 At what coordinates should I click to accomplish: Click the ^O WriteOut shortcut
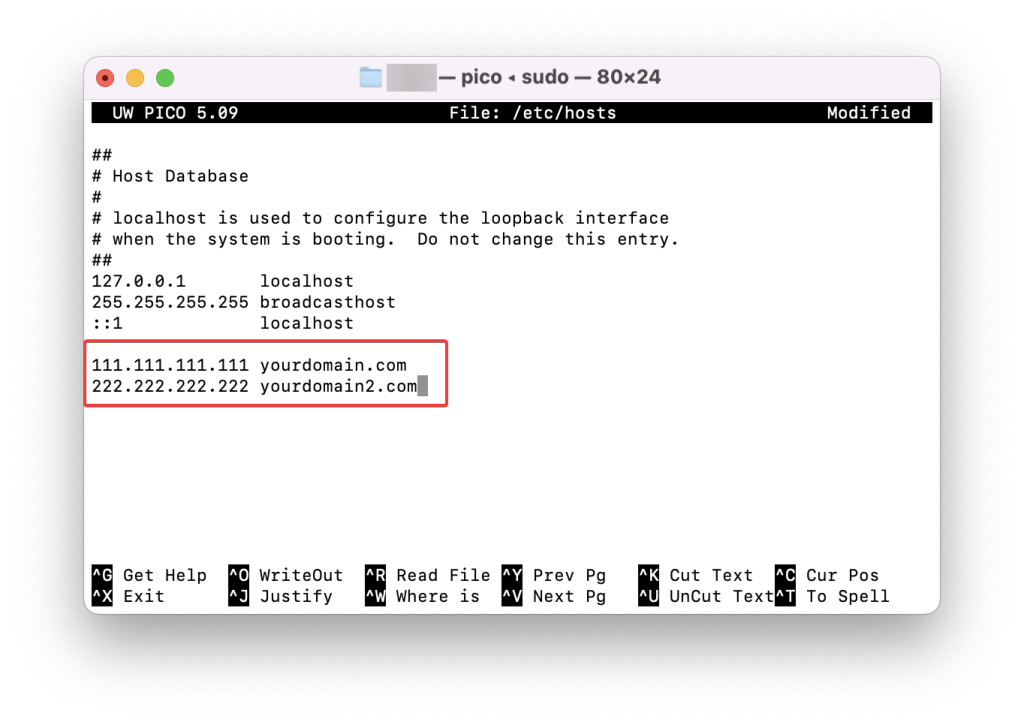286,575
